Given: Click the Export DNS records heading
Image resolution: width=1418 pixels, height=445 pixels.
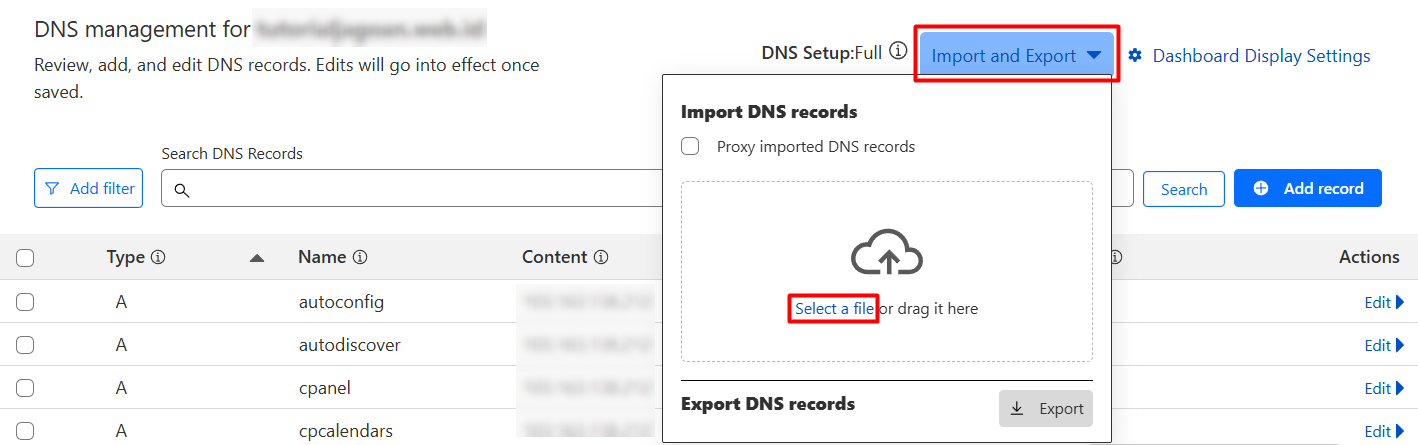Looking at the screenshot, I should [768, 404].
